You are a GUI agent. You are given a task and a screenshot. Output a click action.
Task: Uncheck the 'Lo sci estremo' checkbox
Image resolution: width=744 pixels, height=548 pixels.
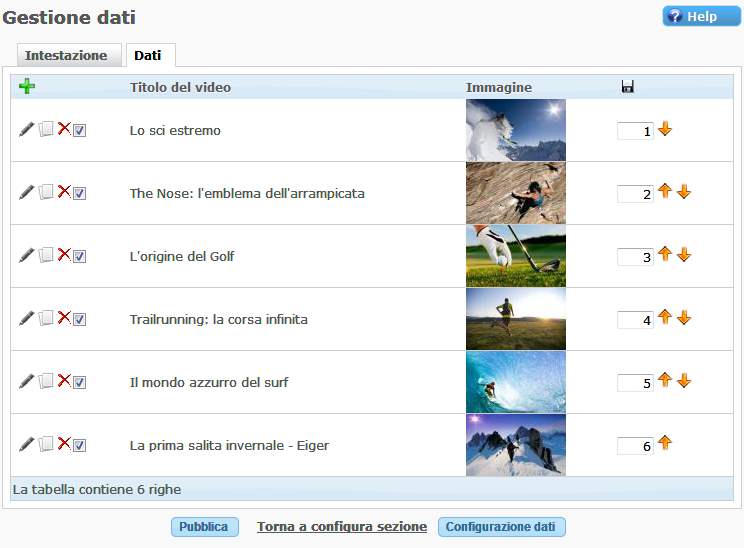80,131
